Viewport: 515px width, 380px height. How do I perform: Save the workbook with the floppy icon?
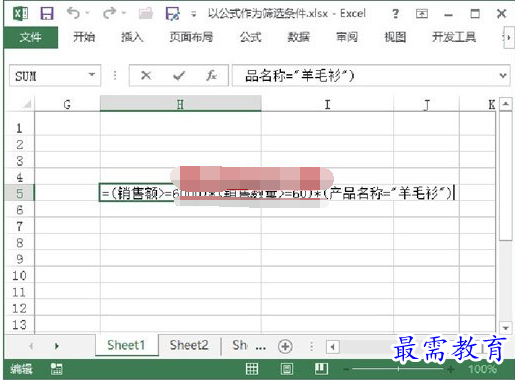click(x=47, y=14)
